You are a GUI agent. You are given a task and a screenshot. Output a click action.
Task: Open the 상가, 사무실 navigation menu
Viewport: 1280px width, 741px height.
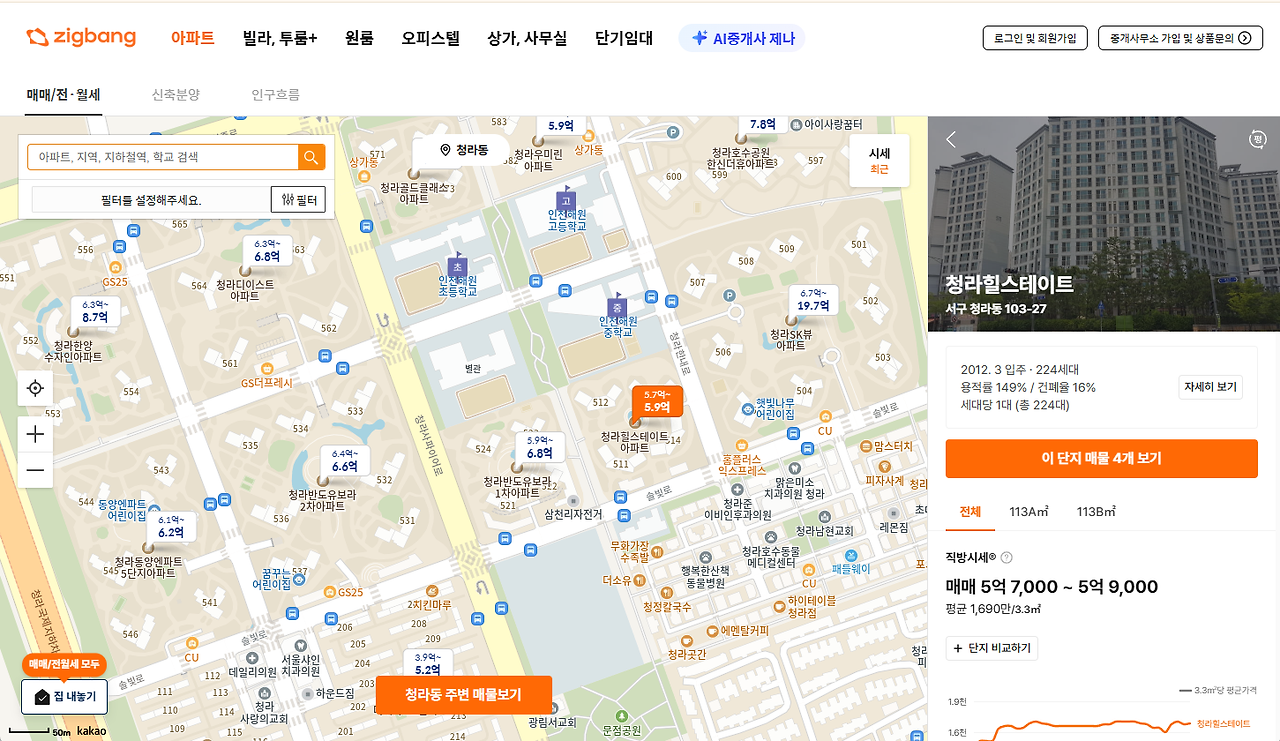[527, 38]
